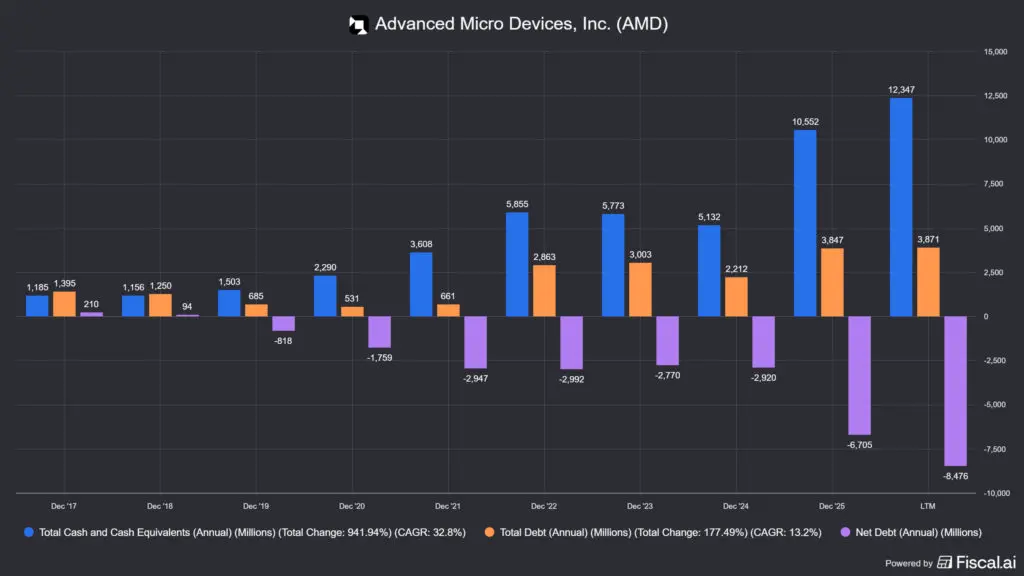The image size is (1024, 576).
Task: Select the blue 2,290 cash bar for Dec '20
Action: point(325,296)
